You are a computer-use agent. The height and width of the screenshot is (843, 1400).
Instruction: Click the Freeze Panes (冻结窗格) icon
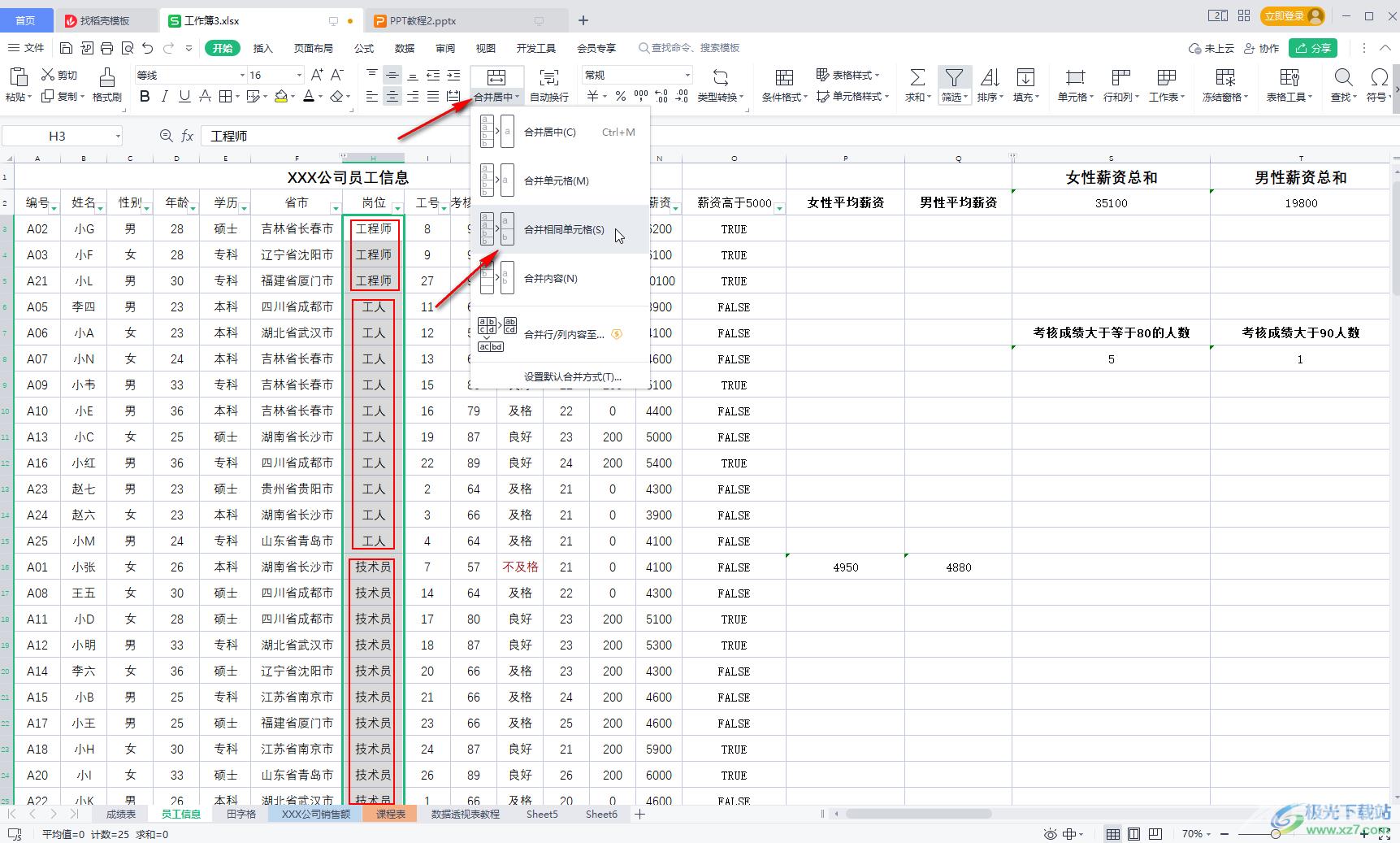click(x=1225, y=77)
